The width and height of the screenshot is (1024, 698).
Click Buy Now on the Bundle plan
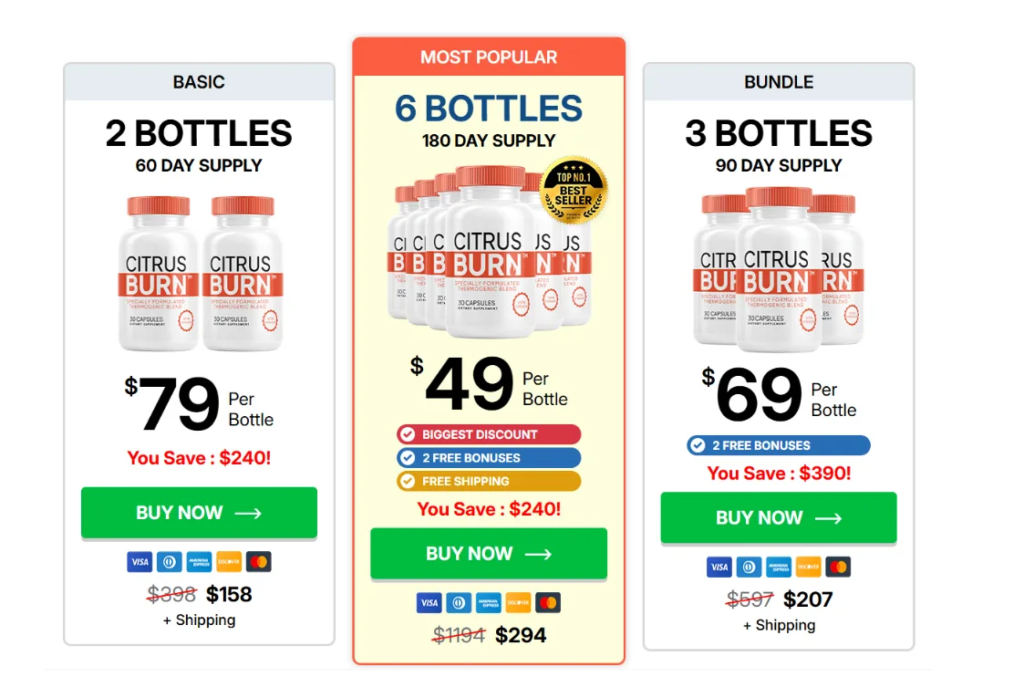pyautogui.click(x=778, y=518)
